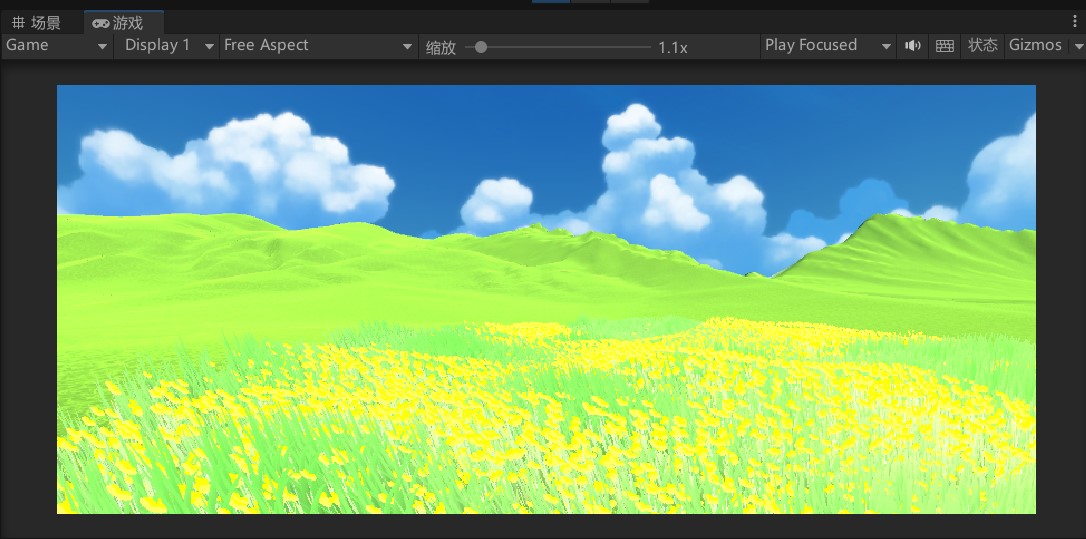Open the Gizmos dropdown arrow
The height and width of the screenshot is (539, 1086).
pyautogui.click(x=1078, y=46)
